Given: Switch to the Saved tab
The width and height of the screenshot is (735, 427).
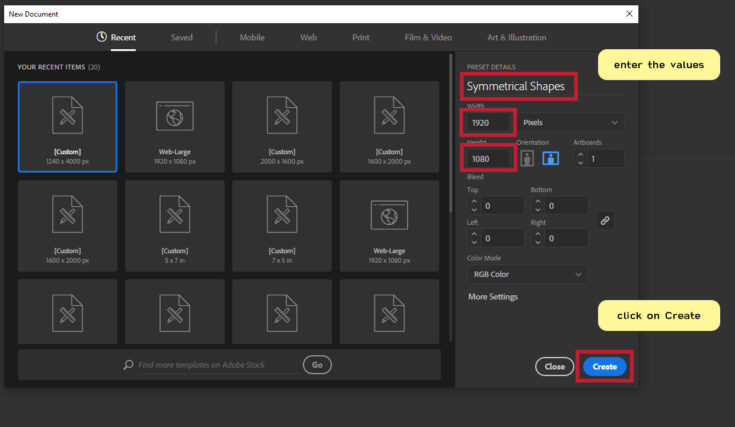Looking at the screenshot, I should (x=181, y=38).
